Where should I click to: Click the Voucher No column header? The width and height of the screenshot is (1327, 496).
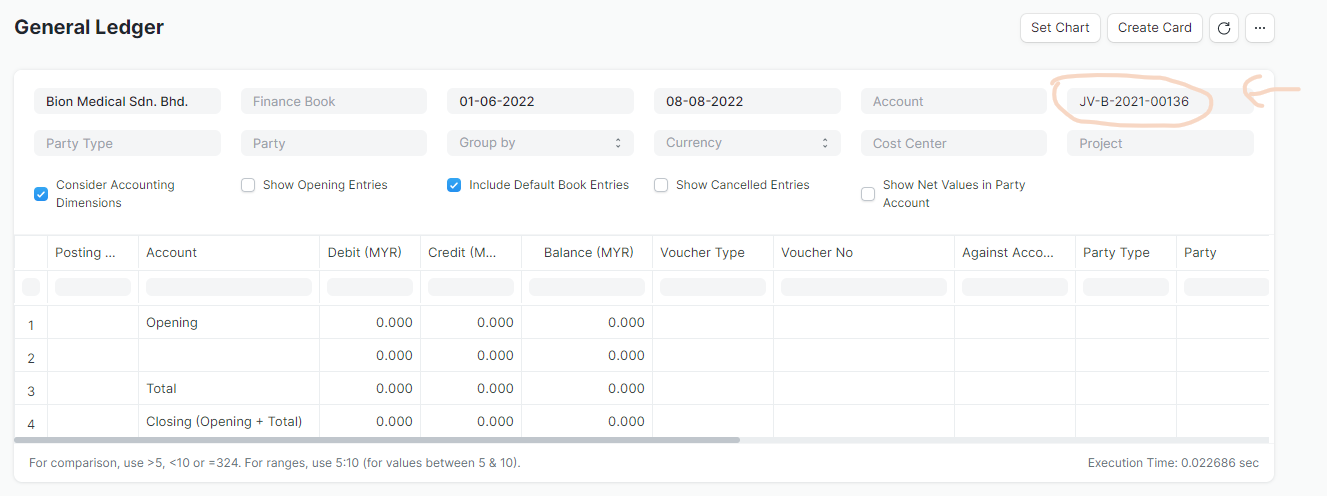864,253
